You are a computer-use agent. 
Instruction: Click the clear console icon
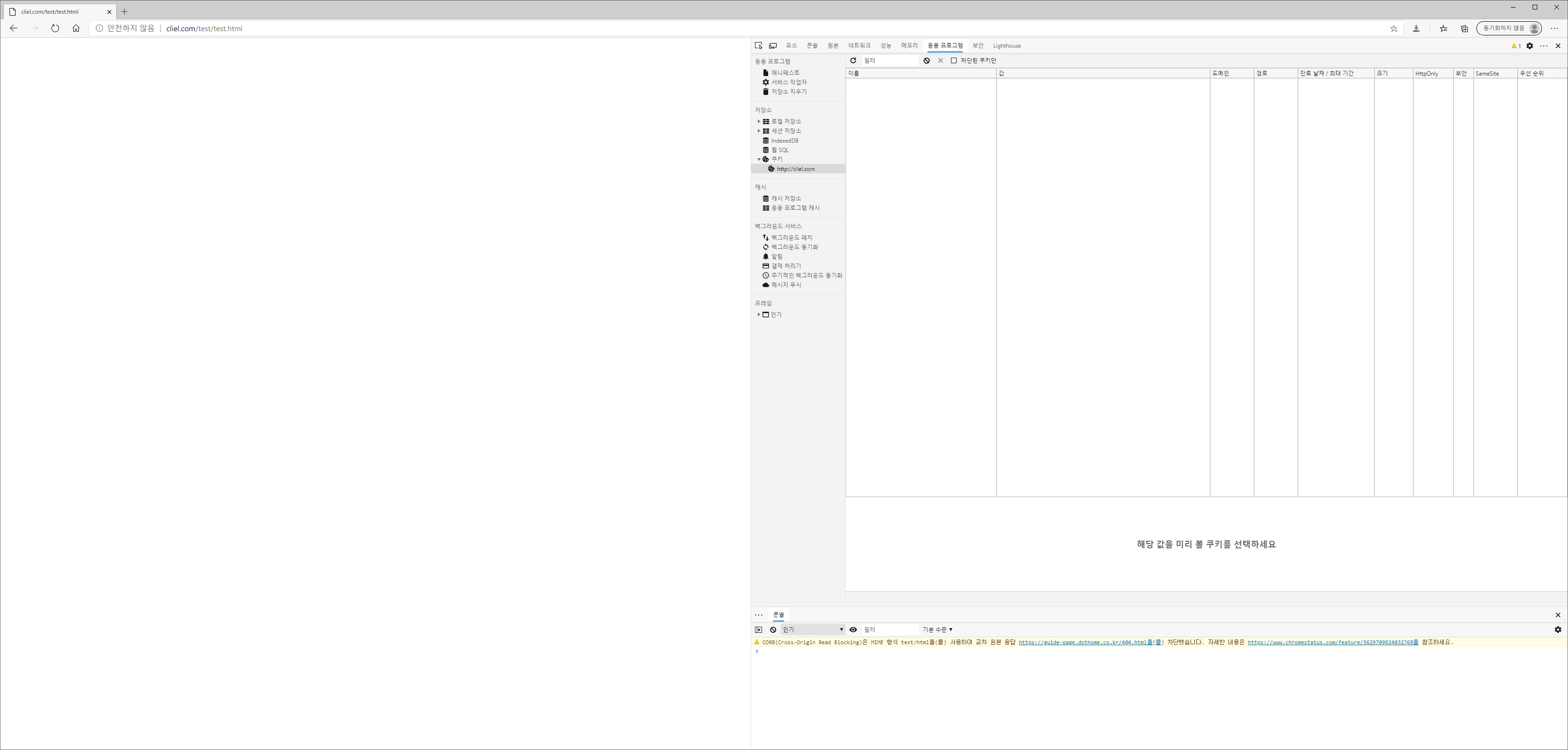pos(773,630)
